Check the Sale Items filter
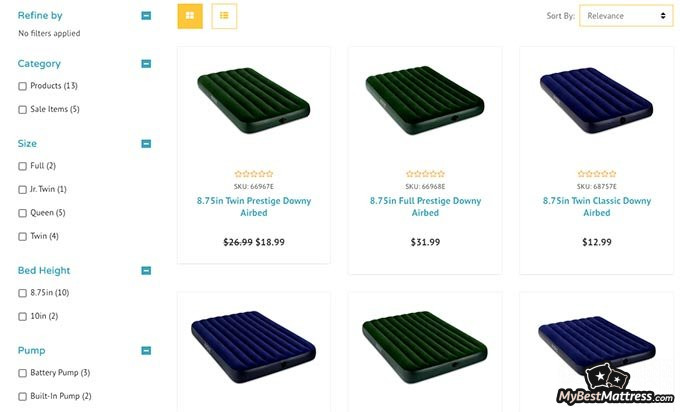This screenshot has height=412, width=680. click(x=23, y=110)
